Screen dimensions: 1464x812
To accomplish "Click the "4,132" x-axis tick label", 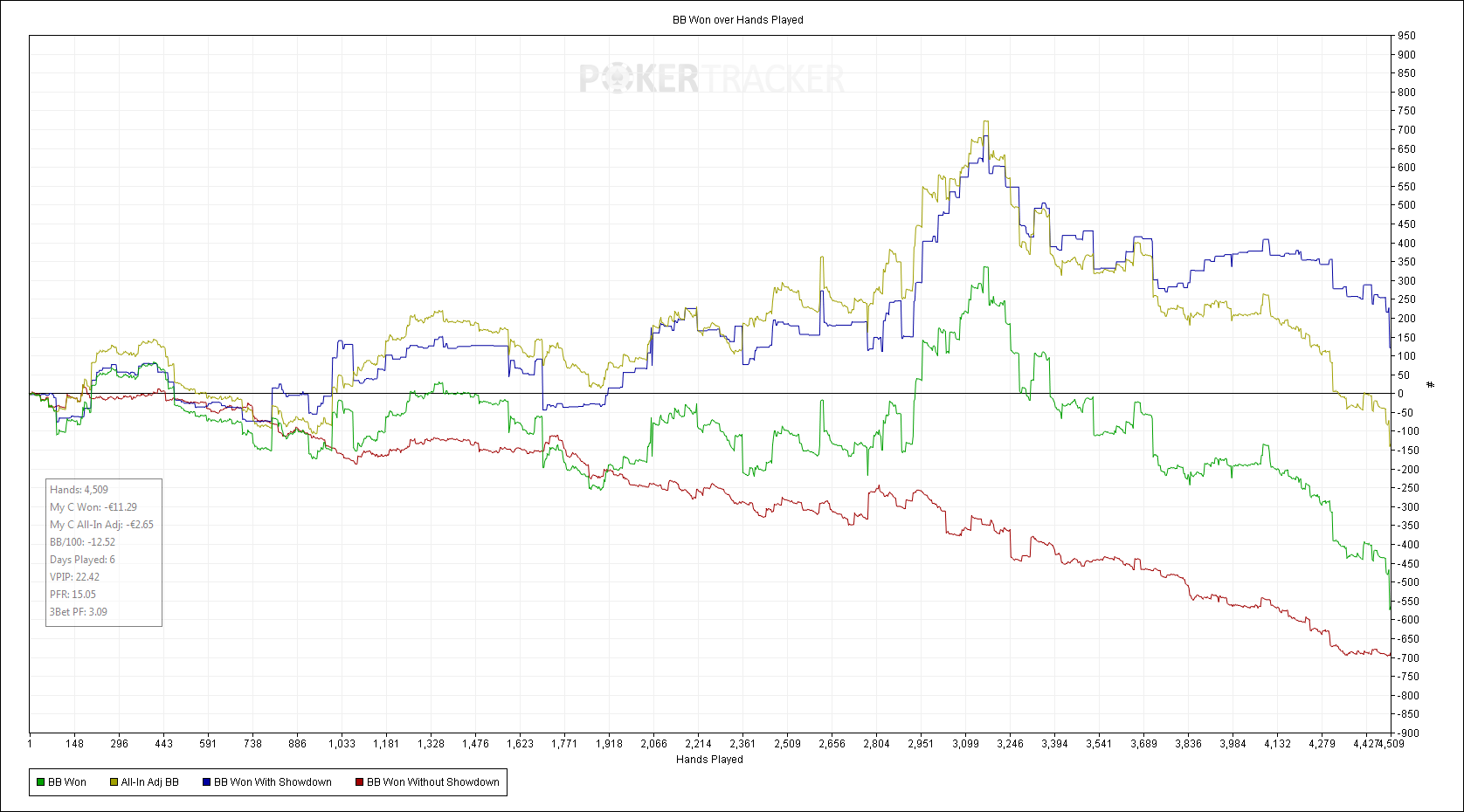I will tap(1277, 744).
